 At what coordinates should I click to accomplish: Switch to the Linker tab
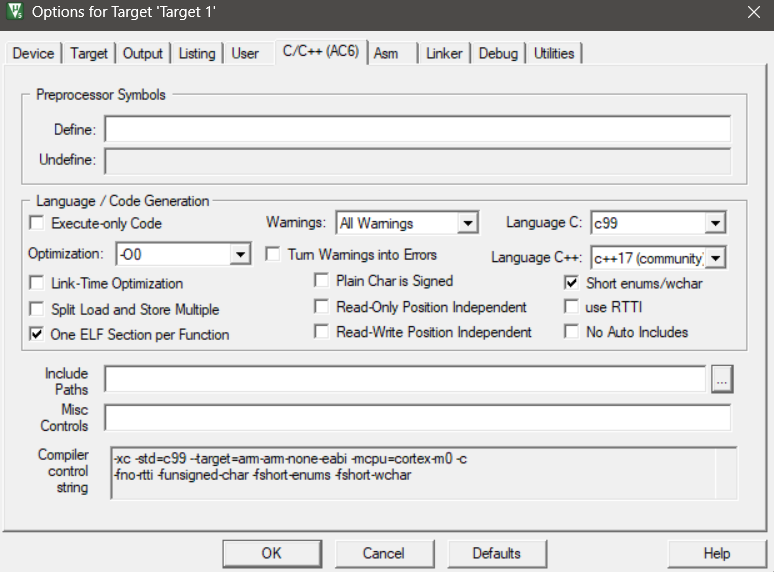click(444, 53)
